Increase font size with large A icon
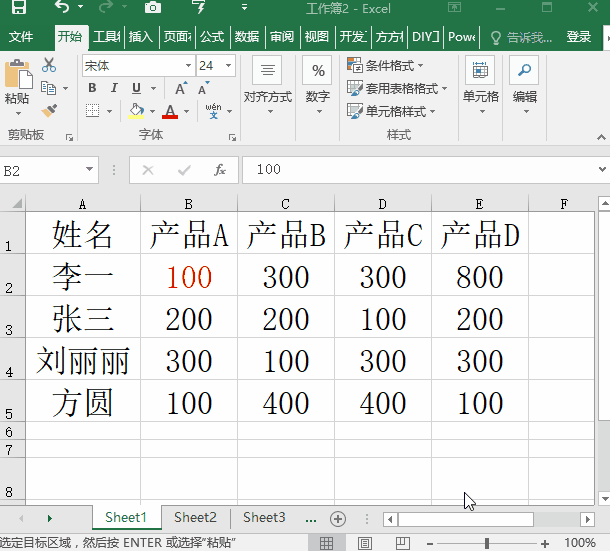The image size is (610, 551). [181, 88]
